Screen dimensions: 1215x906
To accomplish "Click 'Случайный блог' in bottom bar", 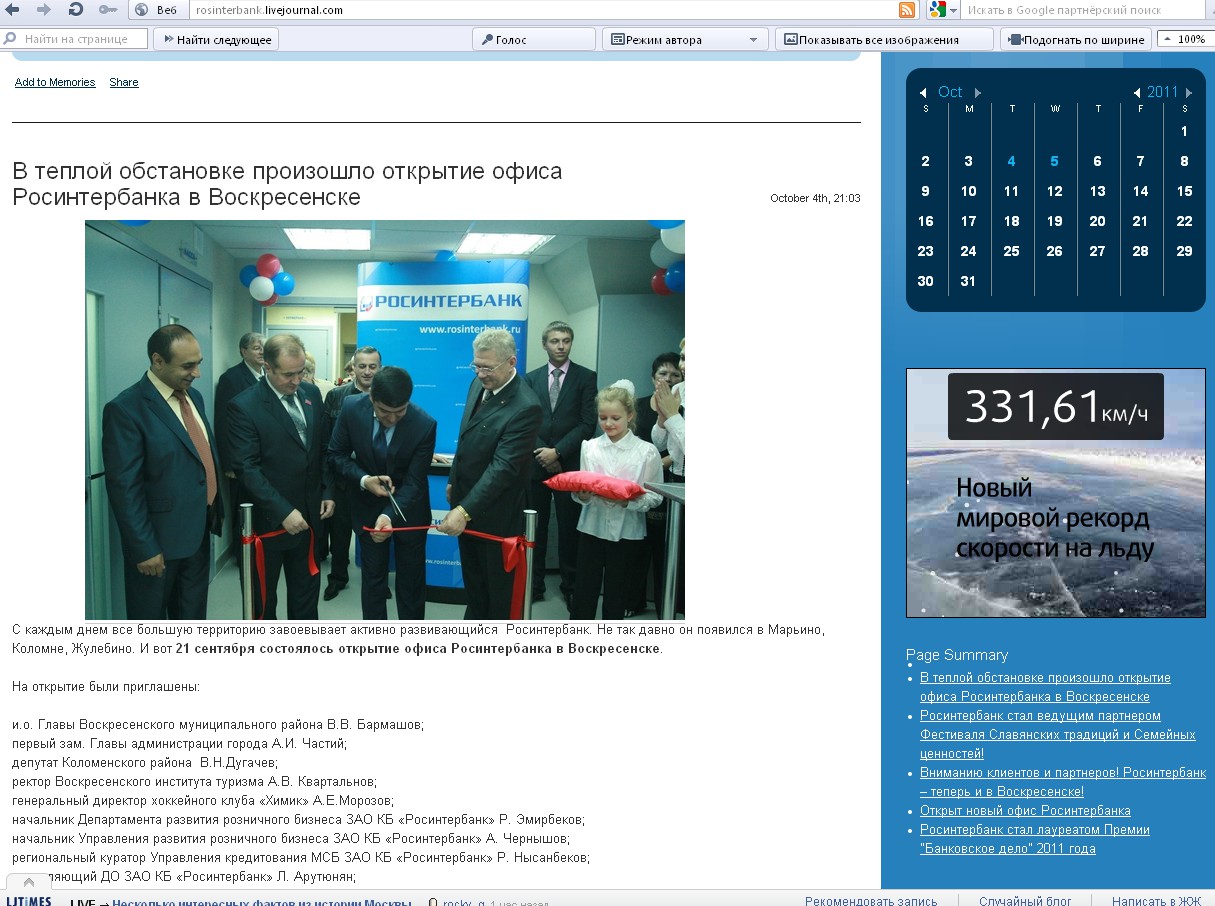I will pos(1025,901).
